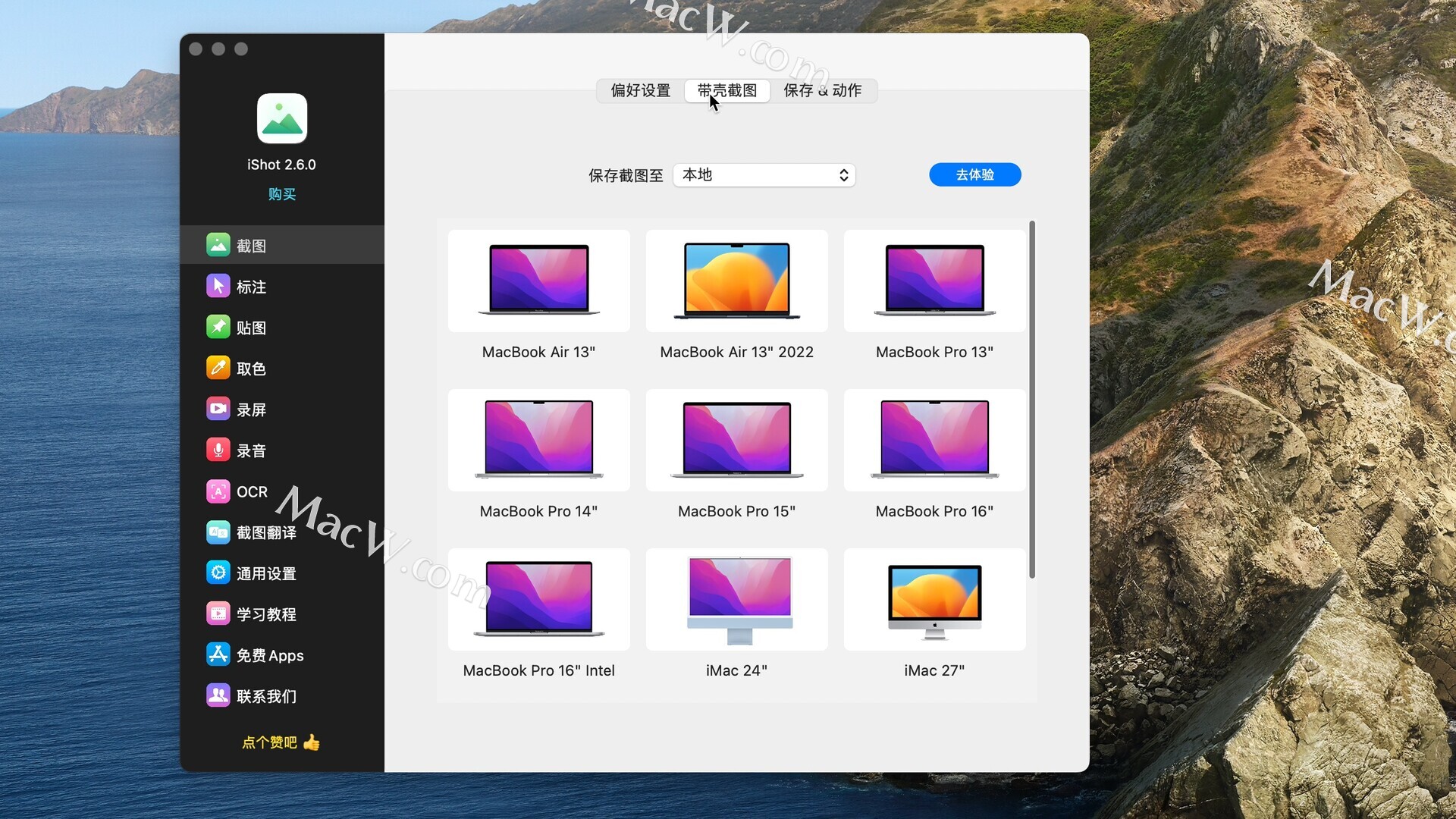Select the MacBook Pro 16" Intel frame thumbnail
The width and height of the screenshot is (1456, 819).
pos(539,599)
